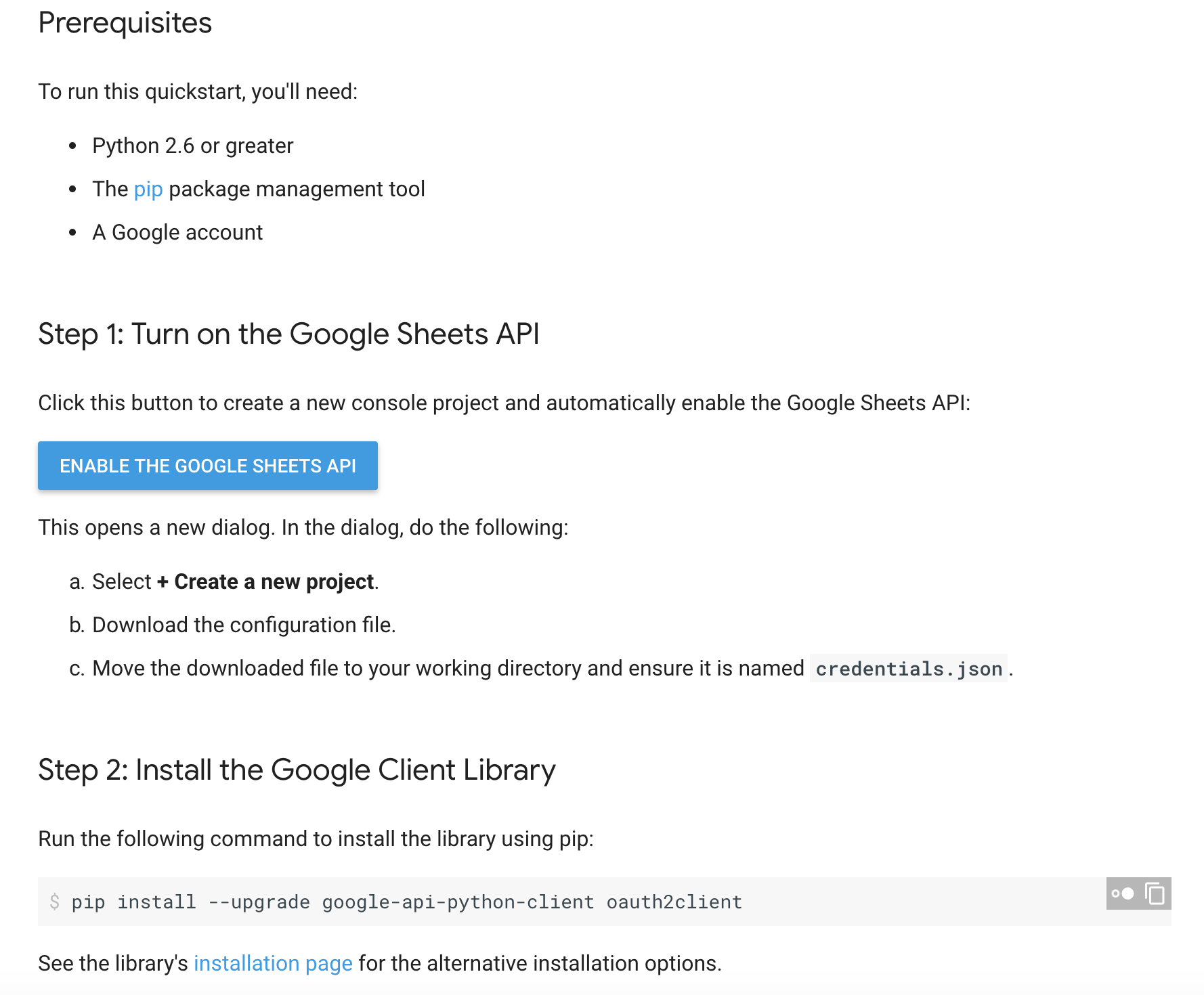1204x995 pixels.
Task: Click the Step 1 Google Sheets API heading
Action: pyautogui.click(x=289, y=334)
